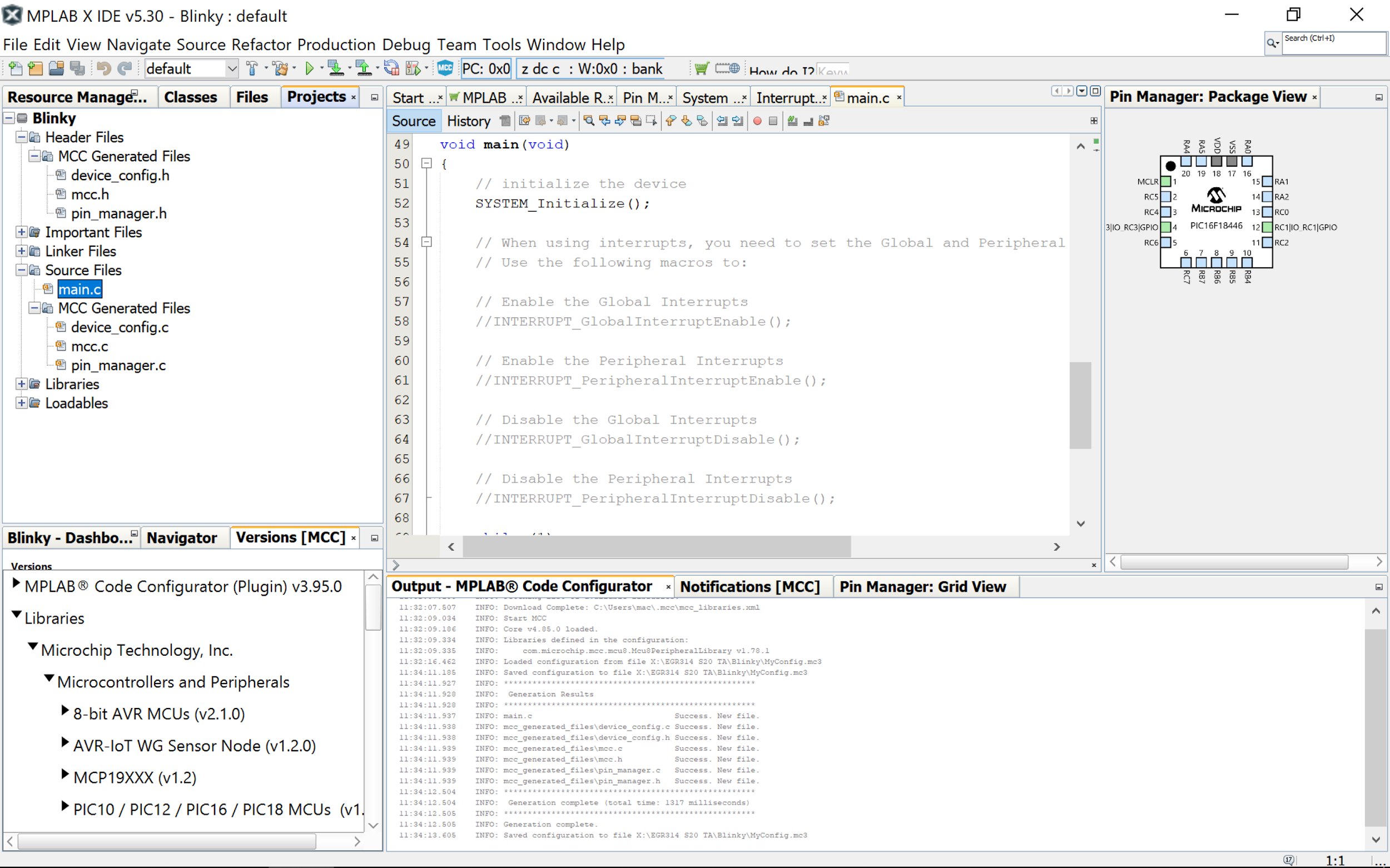
Task: Start Macro Recording red circle
Action: (757, 121)
